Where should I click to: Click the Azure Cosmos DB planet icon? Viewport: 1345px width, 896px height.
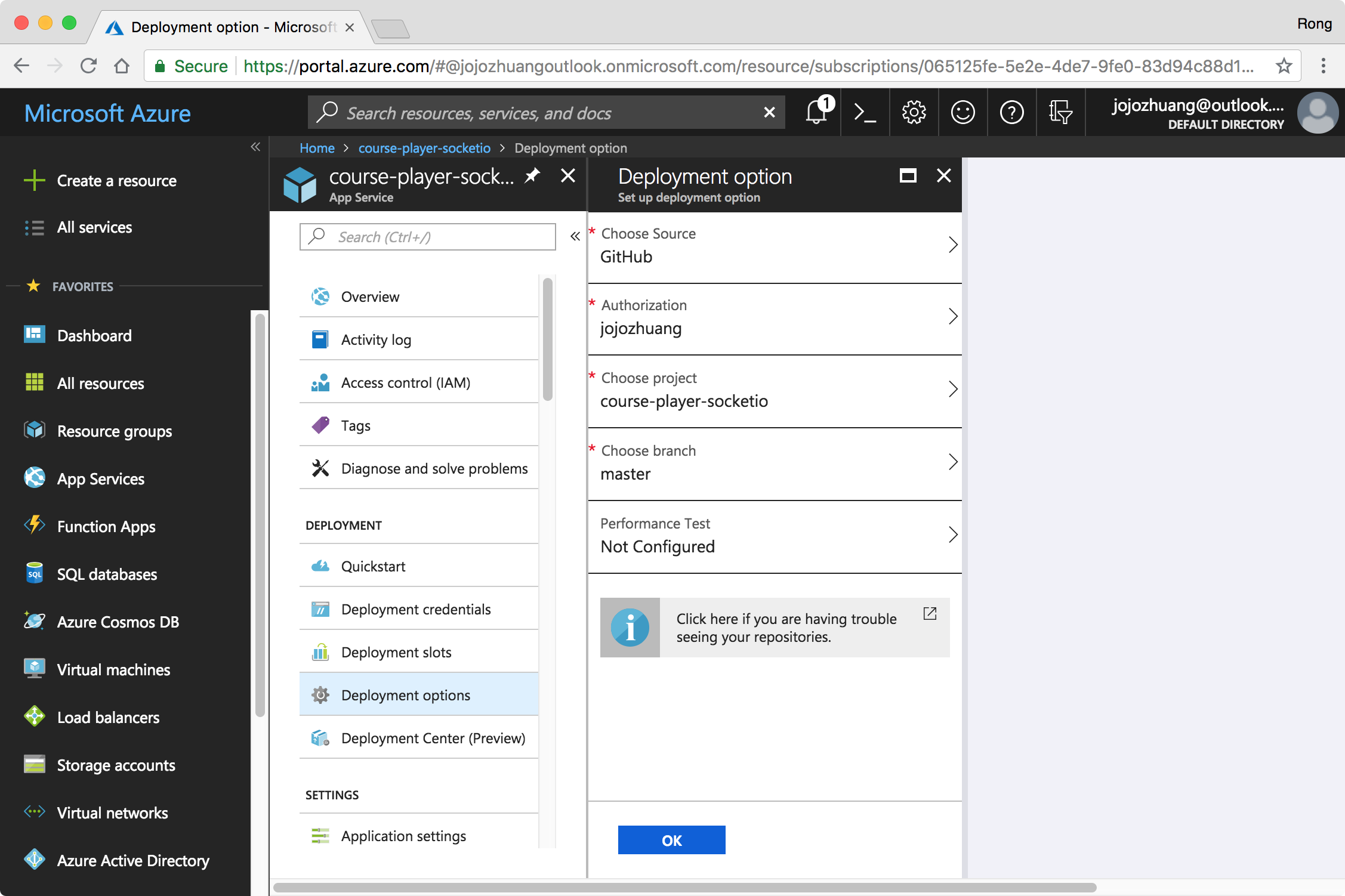pos(34,621)
